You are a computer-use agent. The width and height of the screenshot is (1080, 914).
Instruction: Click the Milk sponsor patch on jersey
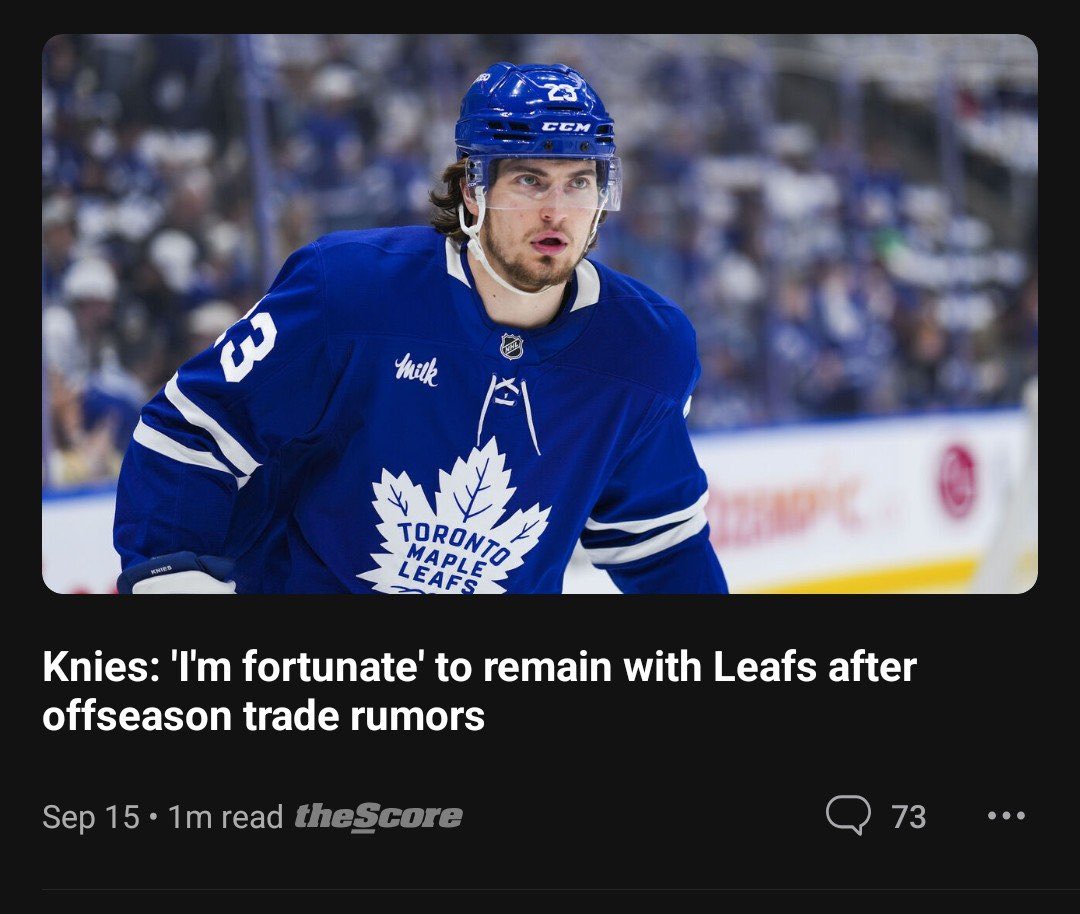[416, 371]
